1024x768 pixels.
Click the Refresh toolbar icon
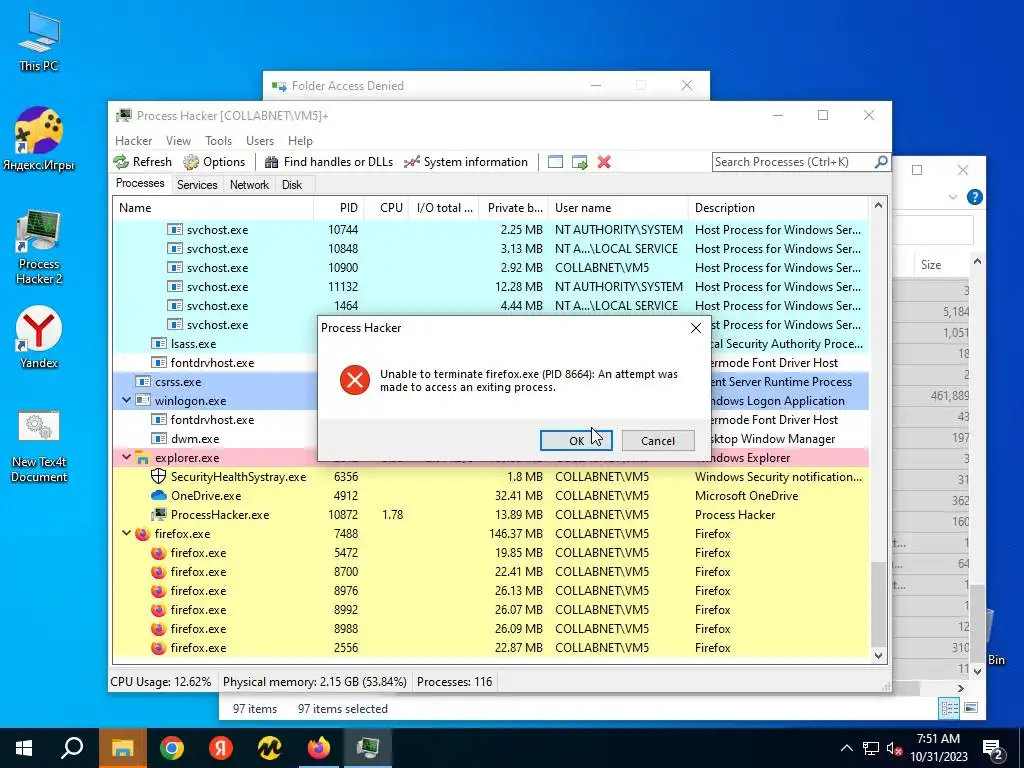pyautogui.click(x=121, y=162)
